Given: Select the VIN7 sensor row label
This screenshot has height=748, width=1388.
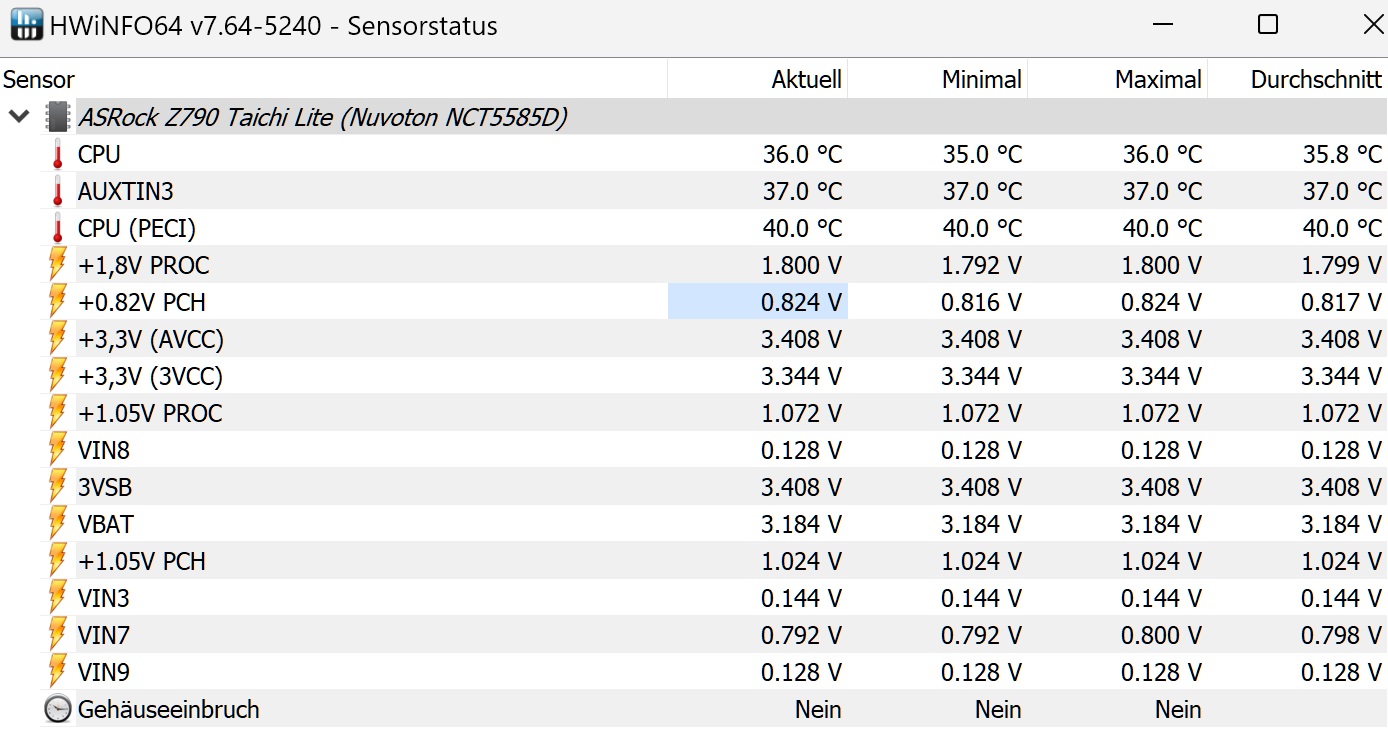Looking at the screenshot, I should 104,635.
